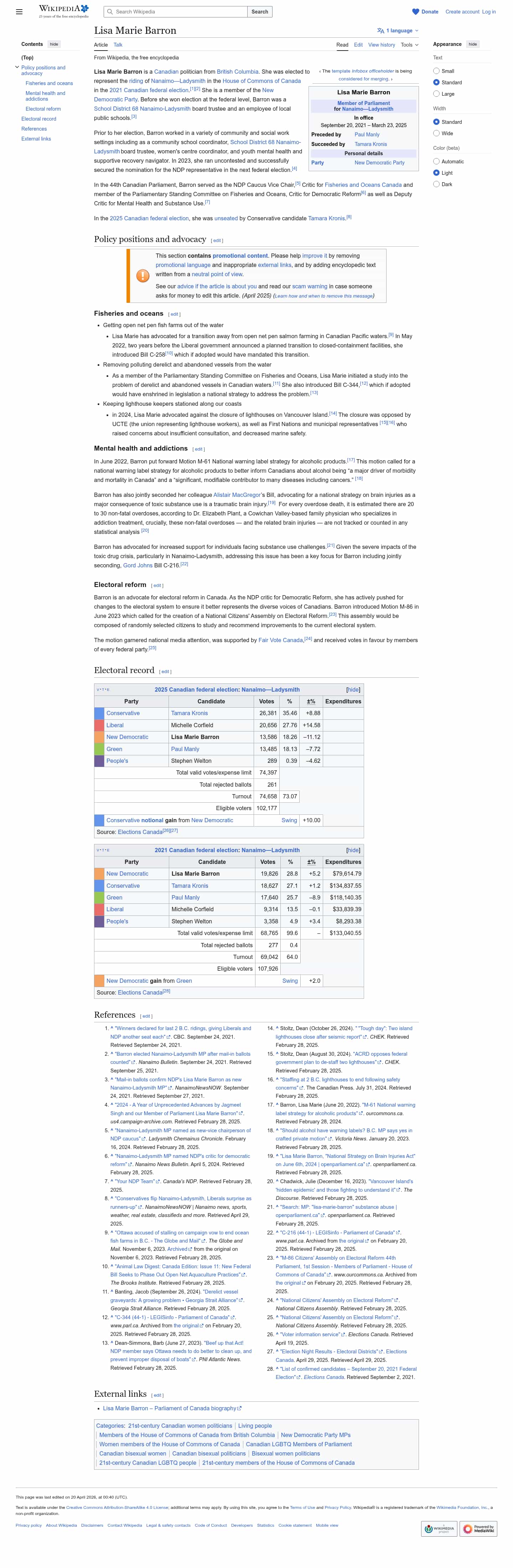Select the Read tab

342,45
